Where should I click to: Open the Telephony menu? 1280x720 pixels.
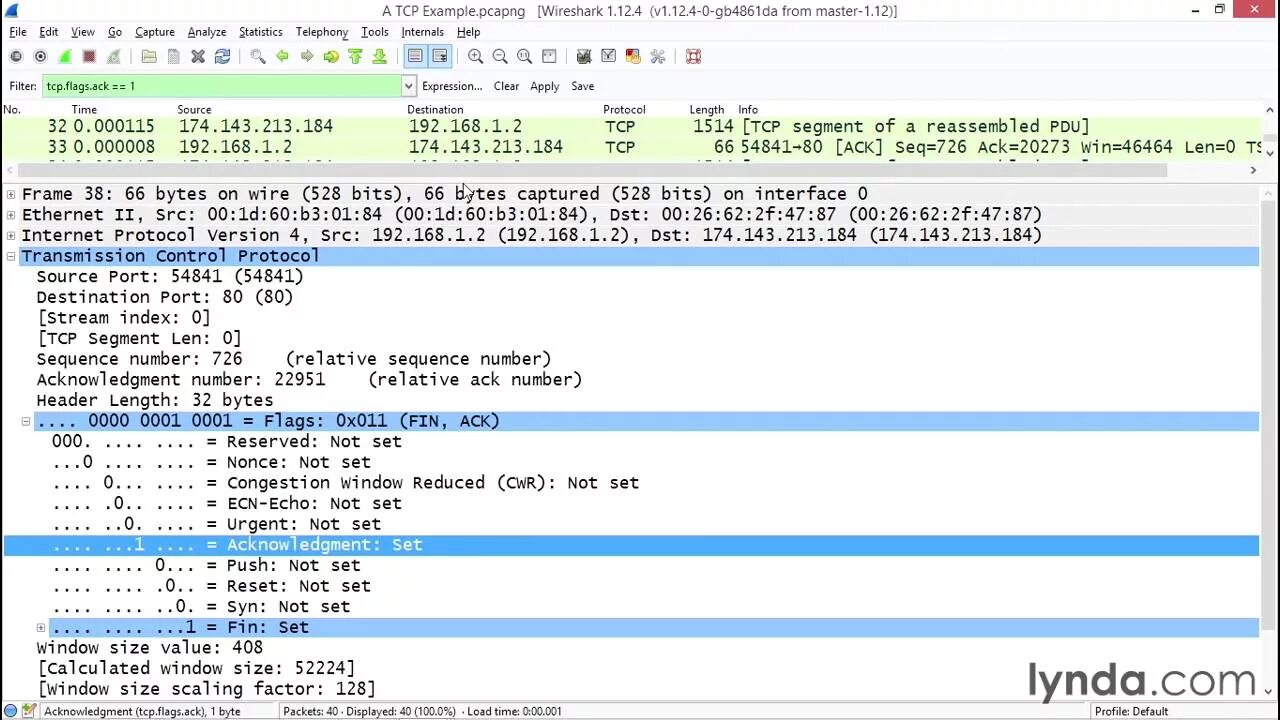[321, 31]
